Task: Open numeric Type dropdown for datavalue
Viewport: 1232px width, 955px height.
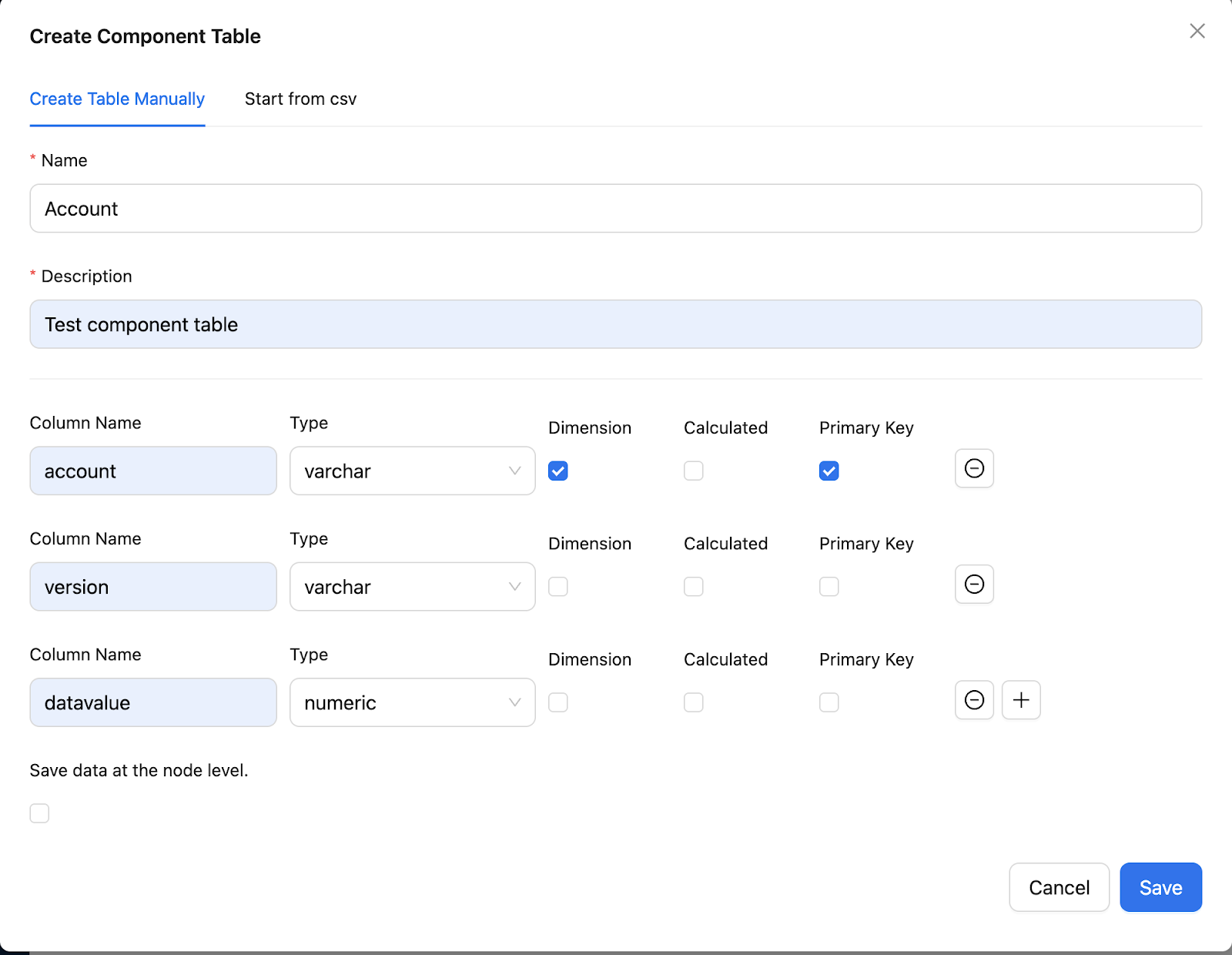Action: point(413,702)
